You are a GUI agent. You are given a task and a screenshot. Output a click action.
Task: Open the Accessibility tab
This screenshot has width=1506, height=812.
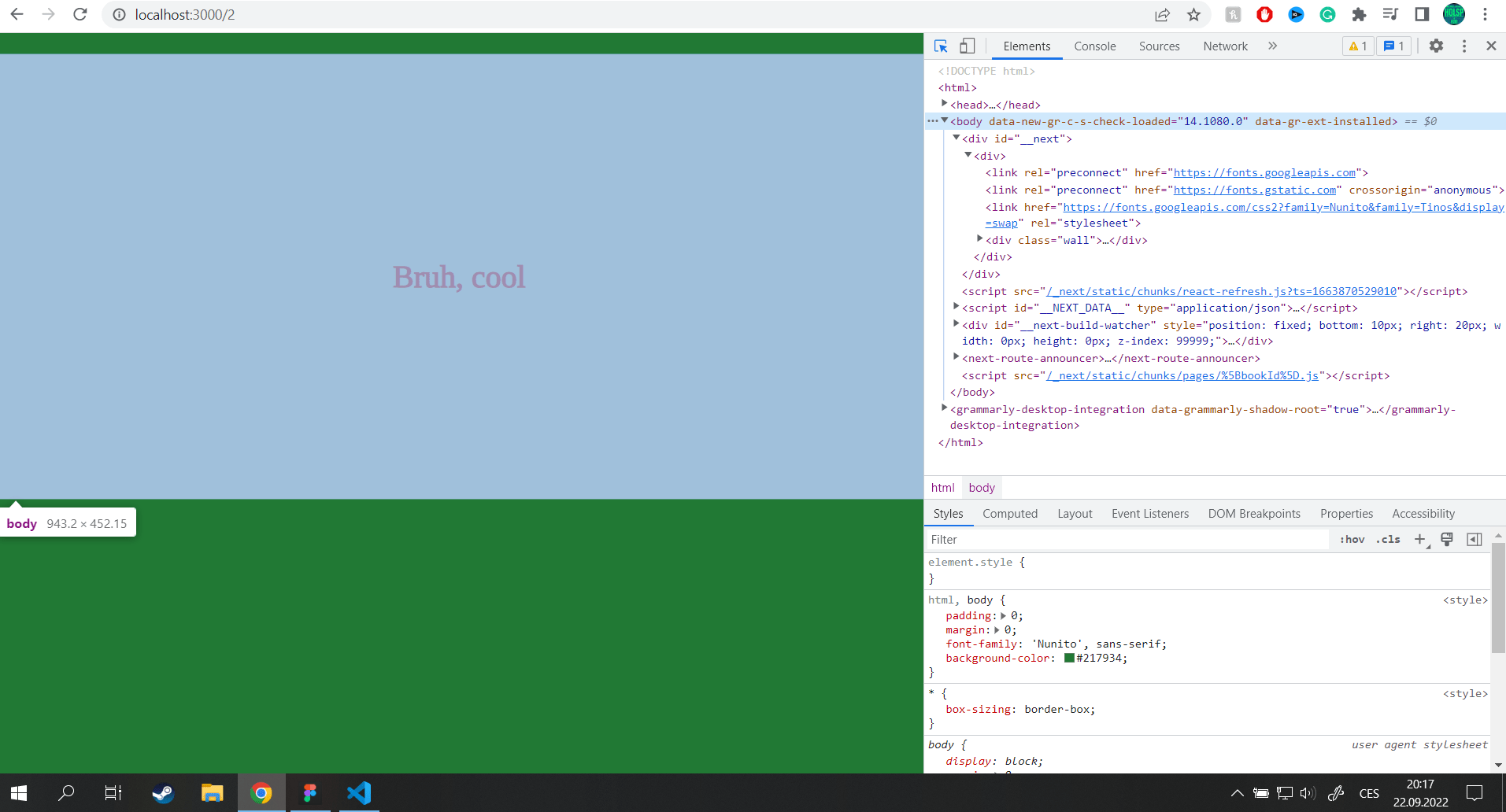pyautogui.click(x=1423, y=514)
